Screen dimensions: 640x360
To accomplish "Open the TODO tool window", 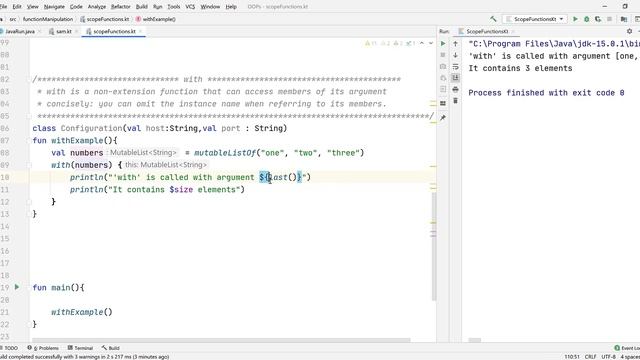I will [9, 348].
